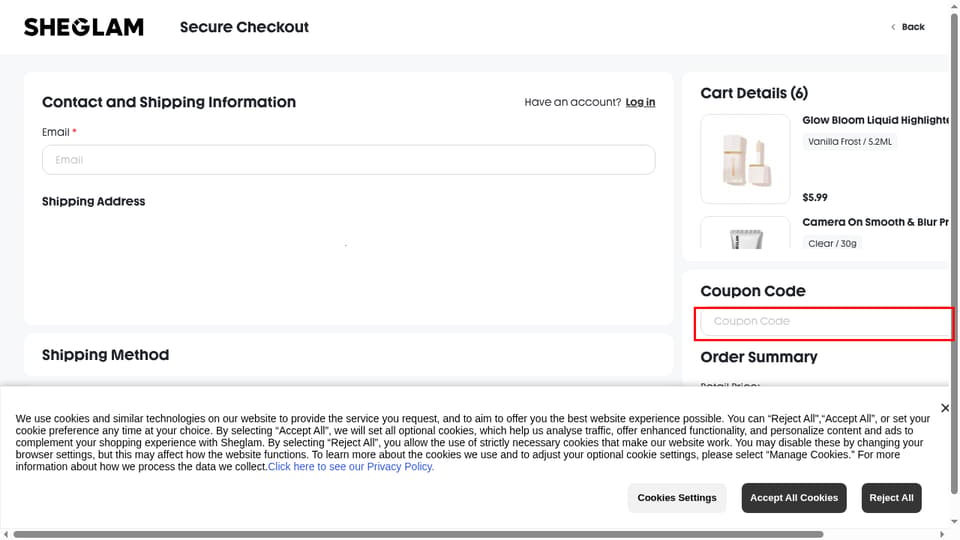Click the Glow Bloom Liquid Highlighter title
Image resolution: width=960 pixels, height=540 pixels.
pos(876,120)
